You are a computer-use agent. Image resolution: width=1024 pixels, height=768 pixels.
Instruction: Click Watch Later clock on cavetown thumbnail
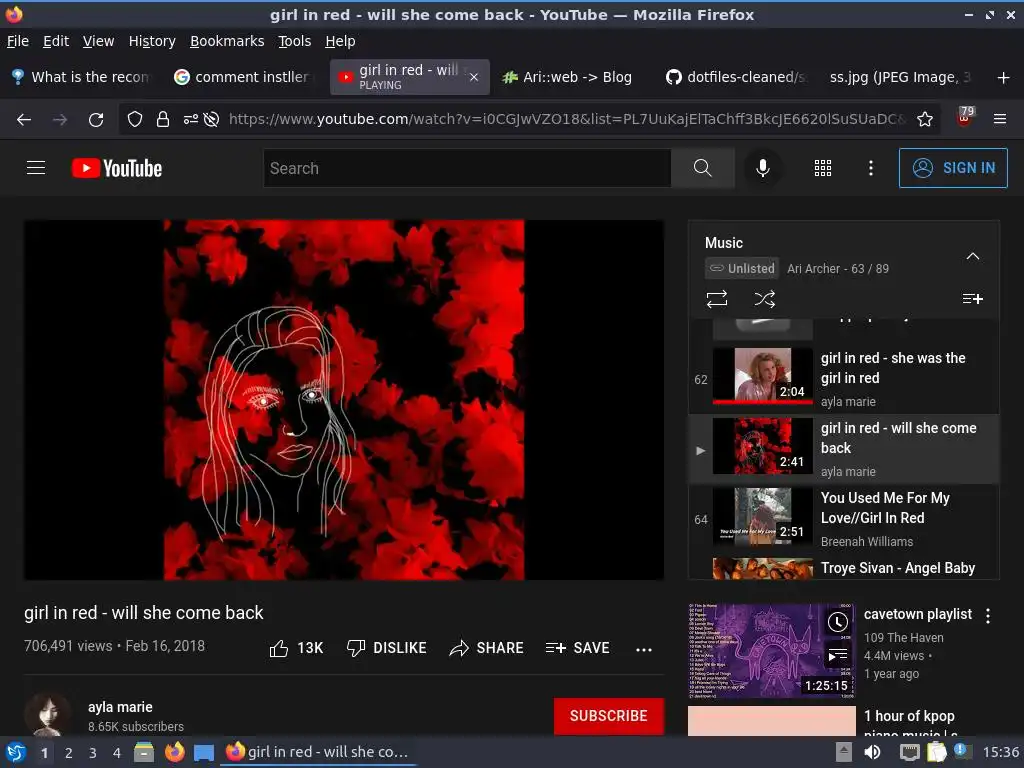click(x=838, y=622)
